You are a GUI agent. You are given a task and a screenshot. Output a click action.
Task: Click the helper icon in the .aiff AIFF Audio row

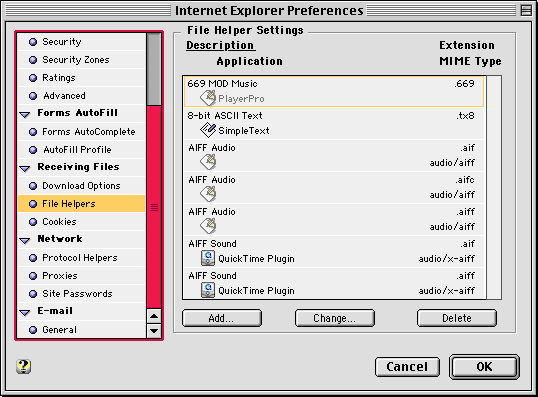208,226
